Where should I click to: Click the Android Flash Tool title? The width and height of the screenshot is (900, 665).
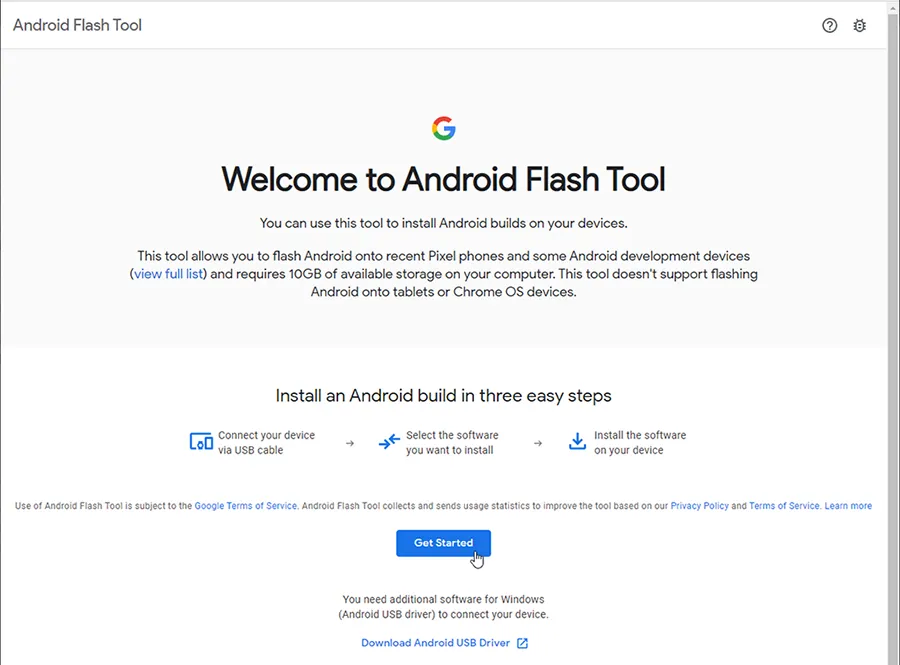tap(76, 25)
